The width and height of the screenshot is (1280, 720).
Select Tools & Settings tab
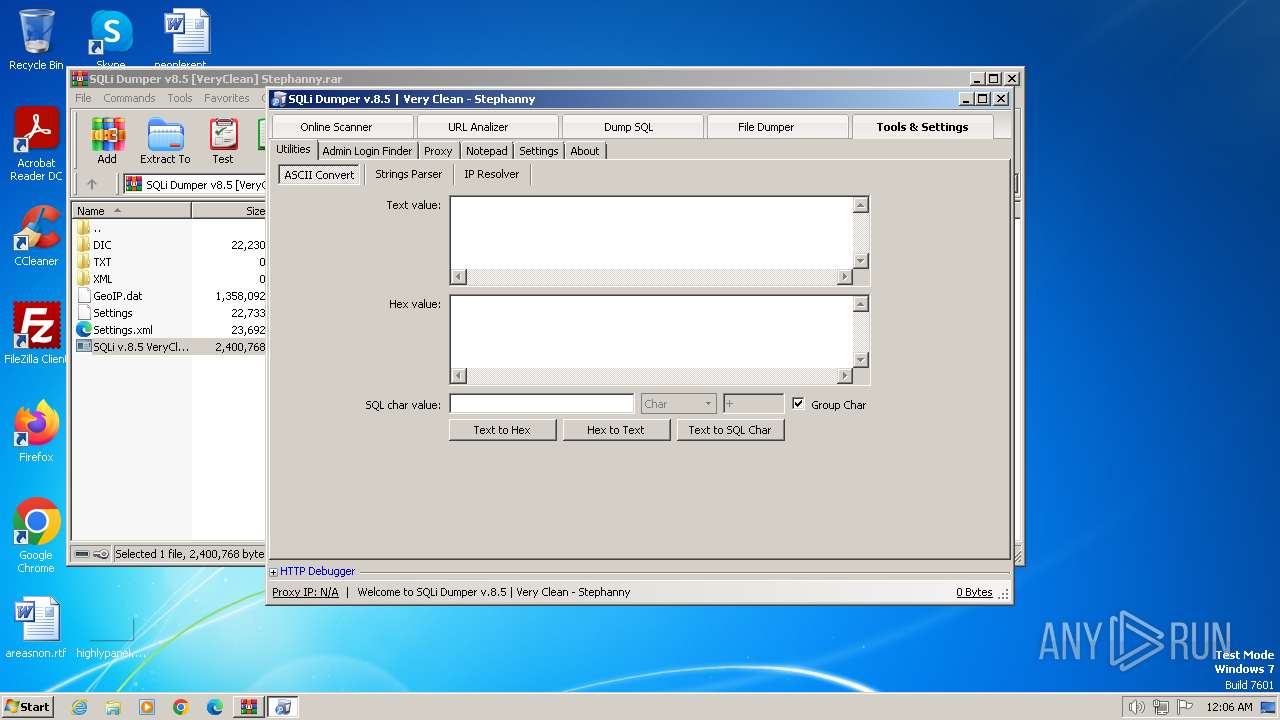(923, 127)
